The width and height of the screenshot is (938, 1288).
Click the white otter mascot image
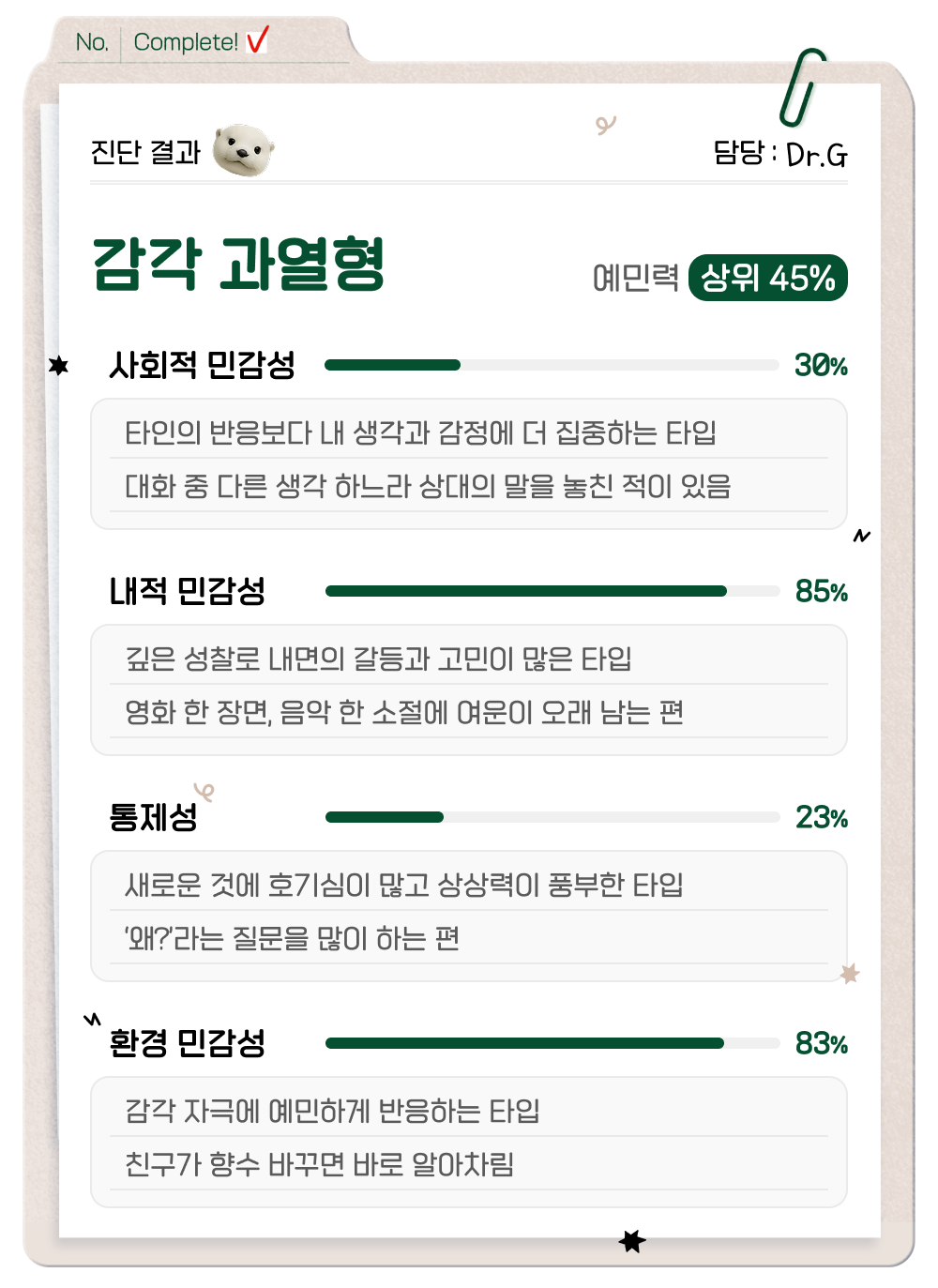click(x=242, y=150)
